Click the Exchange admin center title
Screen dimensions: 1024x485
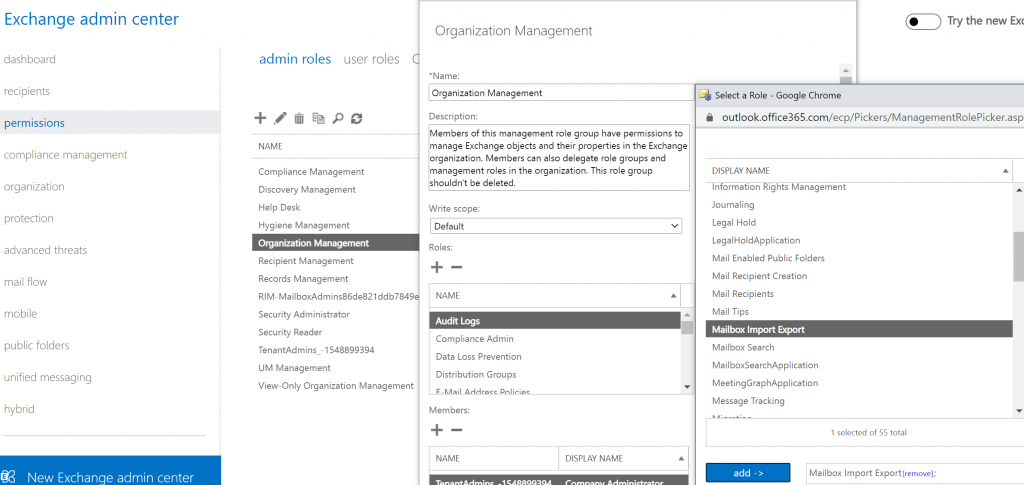pyautogui.click(x=91, y=19)
